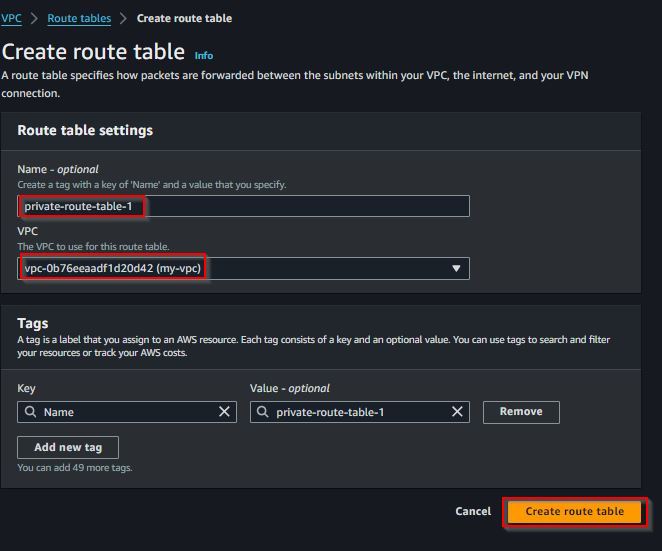Click the search icon in Value field
Image resolution: width=662 pixels, height=551 pixels.
[x=263, y=412]
